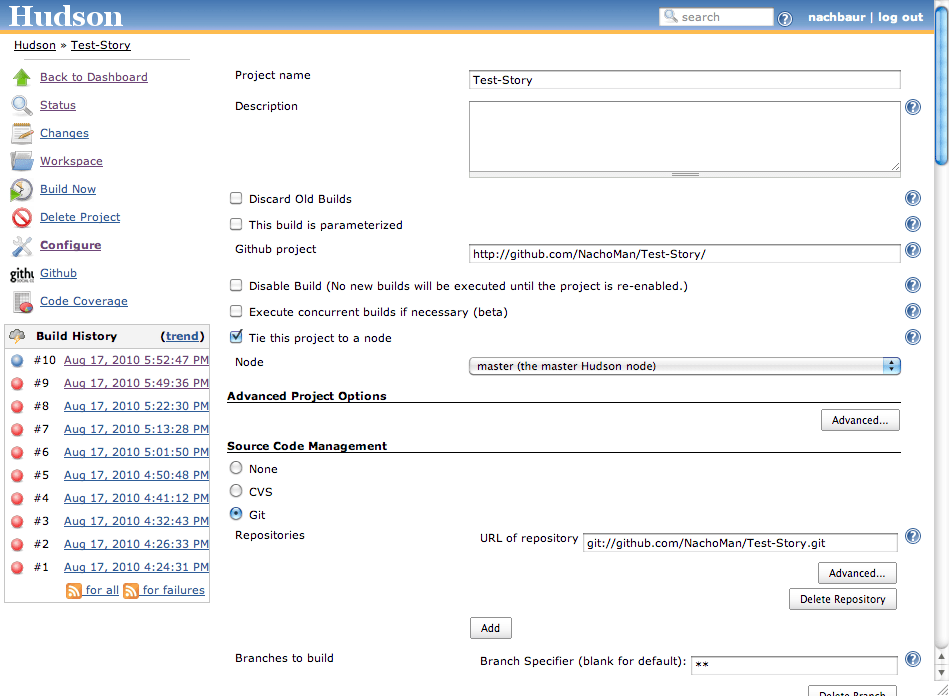Screen dimensions: 949x696
Task: Click the Delete Repository button
Action: (x=842, y=599)
